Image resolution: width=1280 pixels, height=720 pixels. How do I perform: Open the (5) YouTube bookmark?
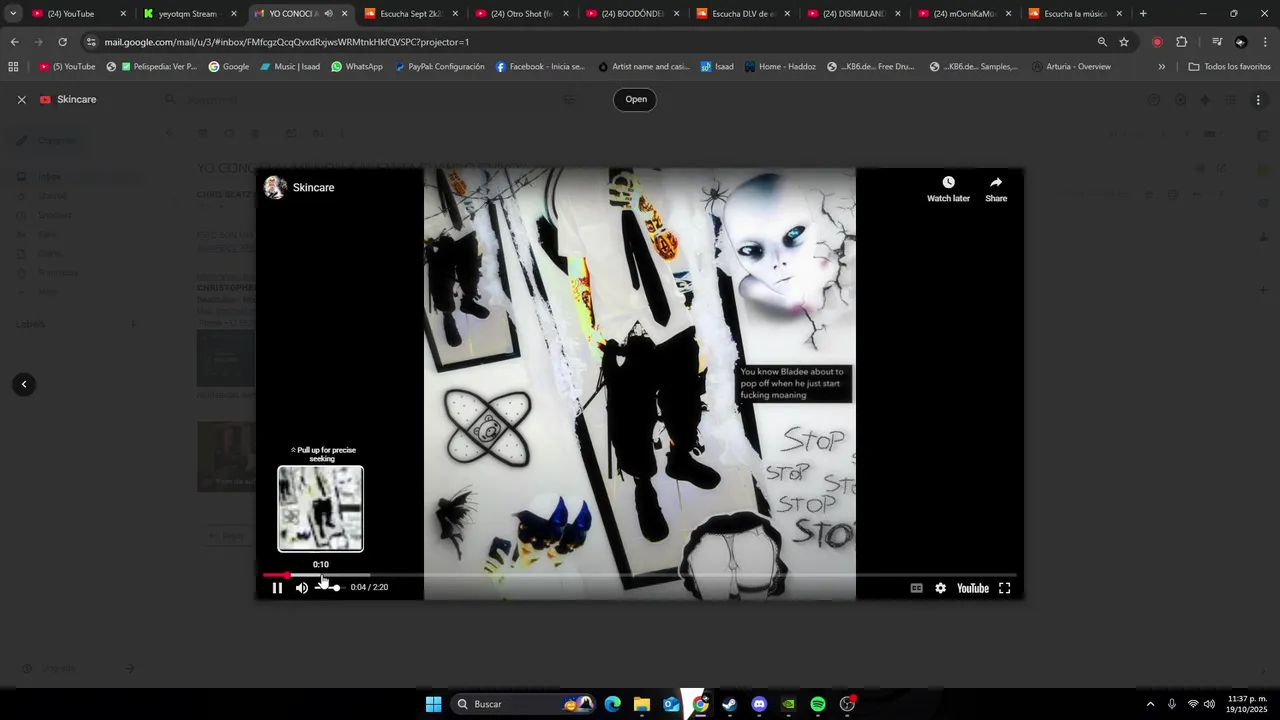click(67, 67)
